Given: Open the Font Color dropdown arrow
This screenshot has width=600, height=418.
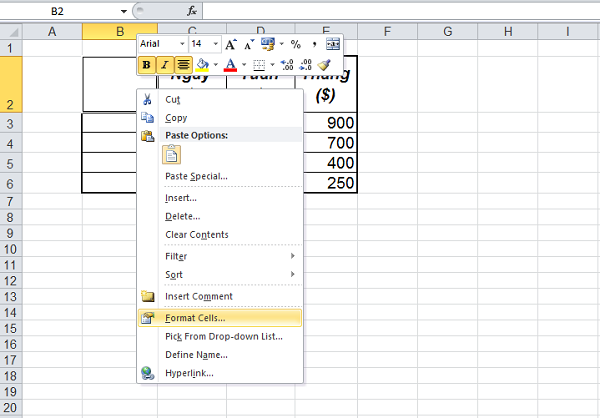Looking at the screenshot, I should click(244, 65).
